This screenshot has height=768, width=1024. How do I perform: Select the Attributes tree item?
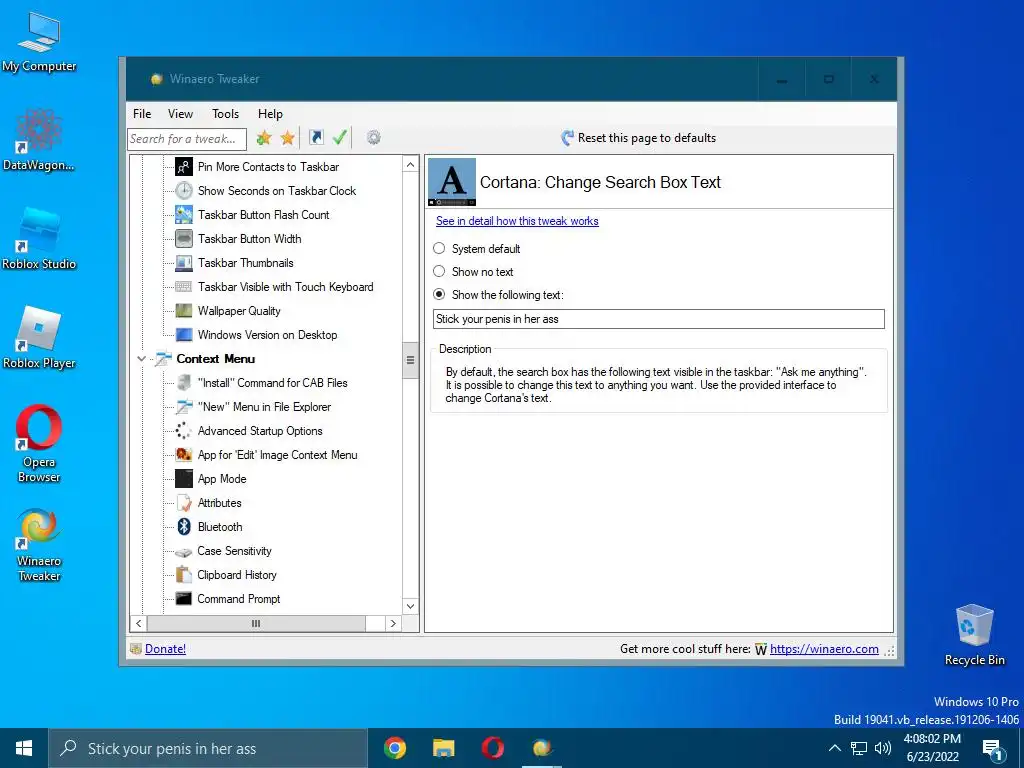pos(219,503)
